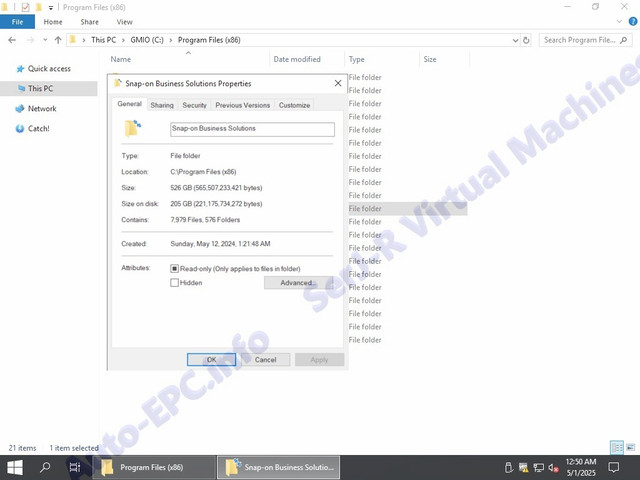The height and width of the screenshot is (480, 640).
Task: Select the General tab in Properties
Action: tap(129, 104)
